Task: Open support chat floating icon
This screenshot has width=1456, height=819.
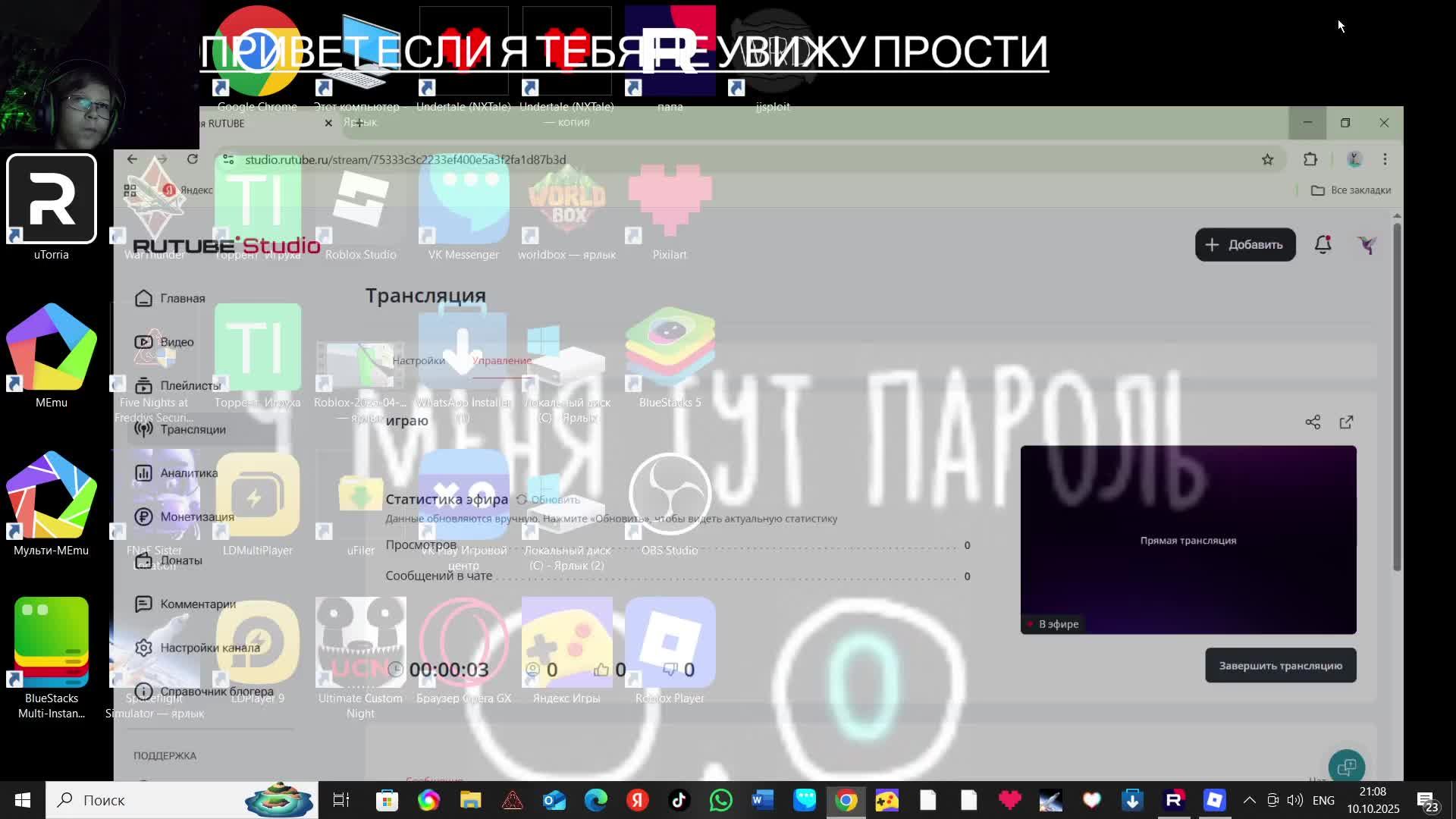Action: click(x=1346, y=767)
